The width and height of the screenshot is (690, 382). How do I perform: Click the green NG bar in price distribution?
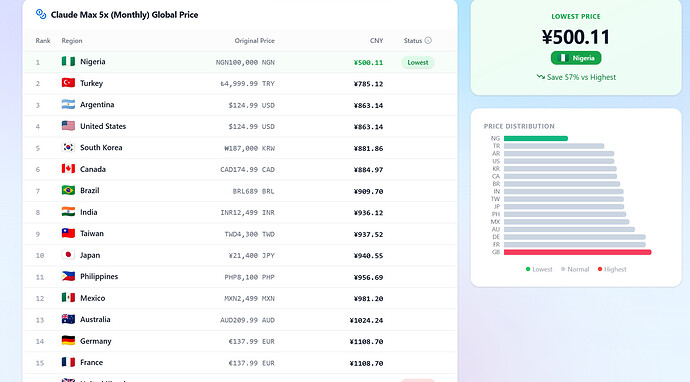coord(536,138)
